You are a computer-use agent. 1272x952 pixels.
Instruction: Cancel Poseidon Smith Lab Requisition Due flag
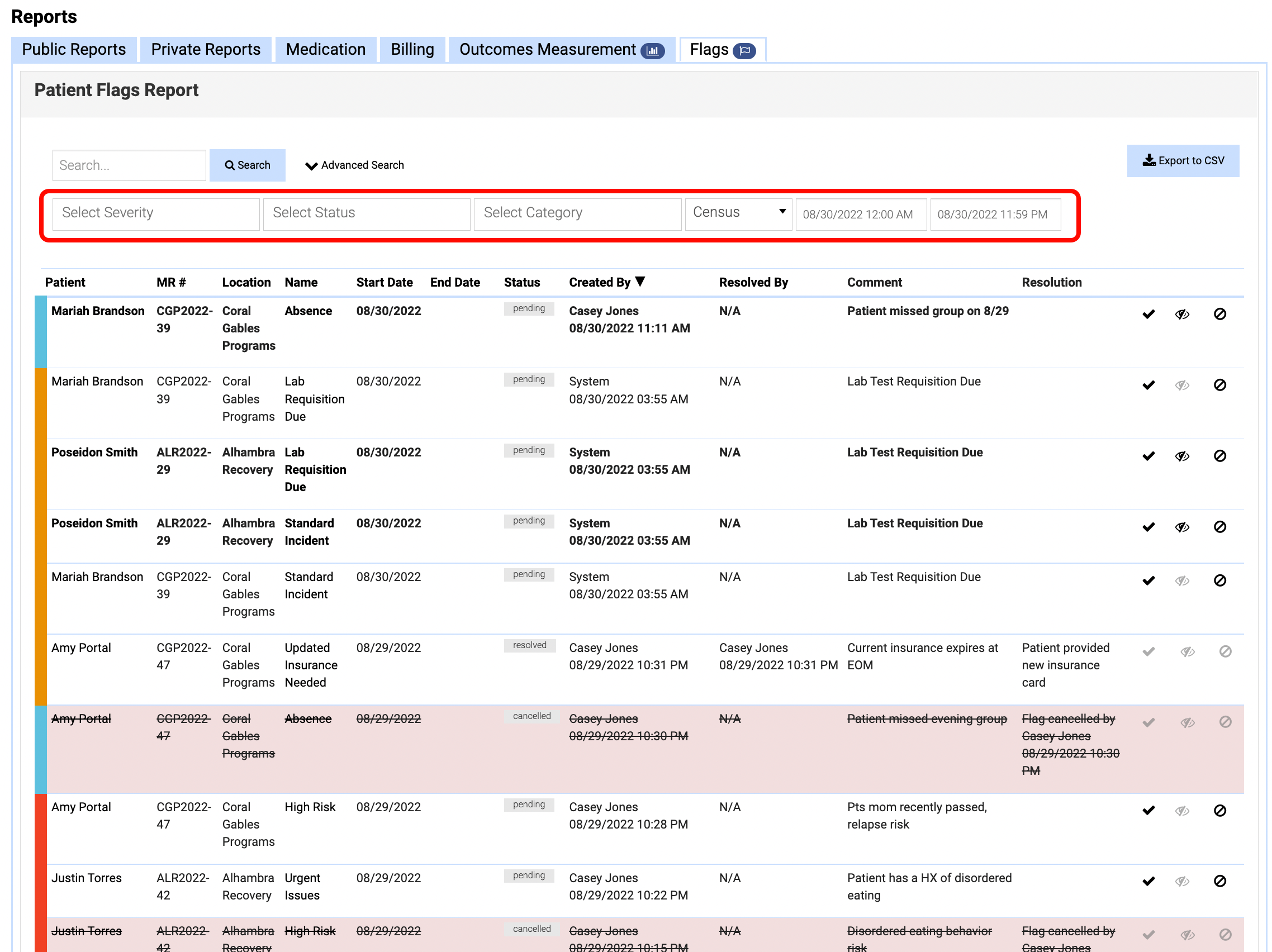1219,456
